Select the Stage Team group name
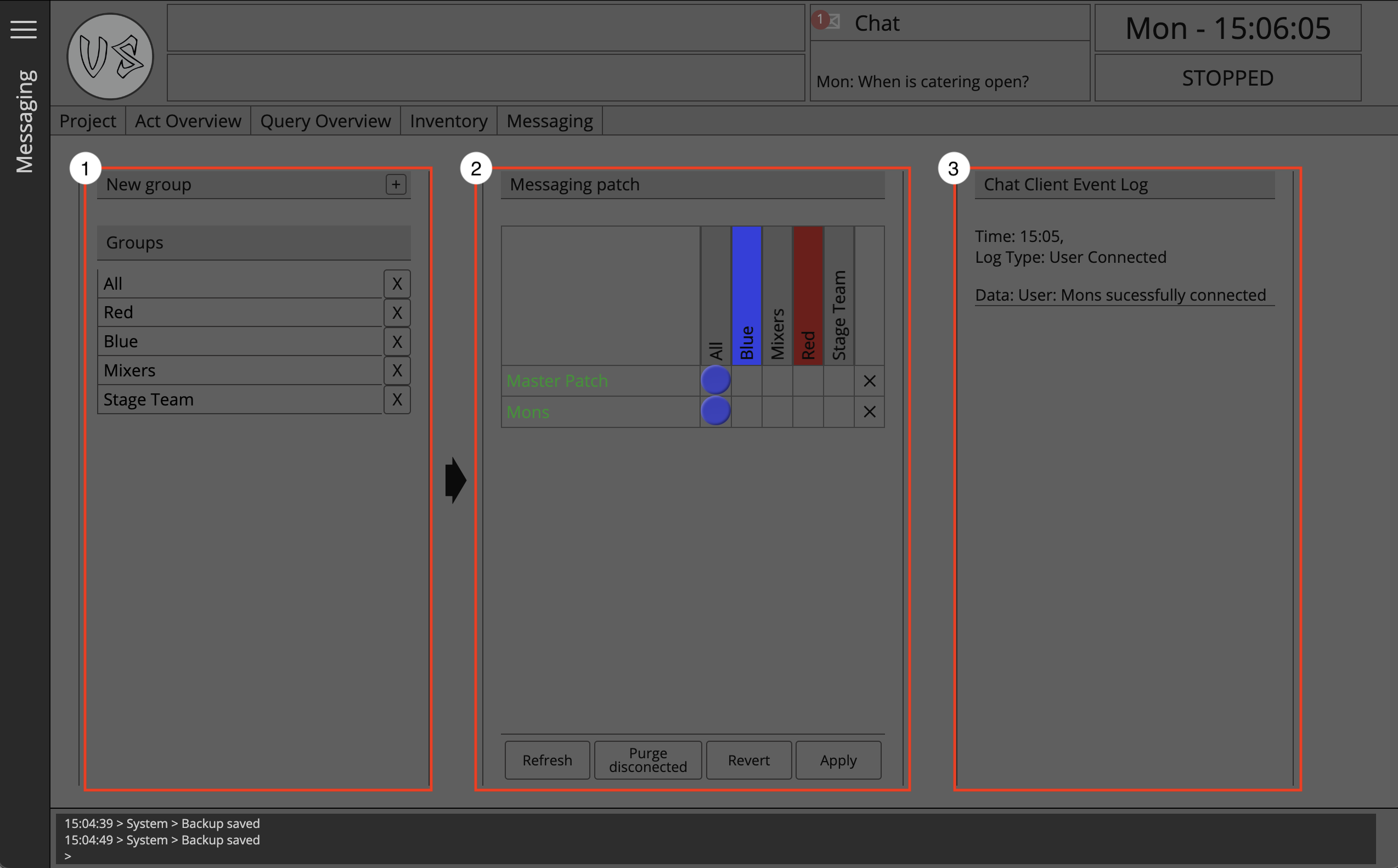 point(240,399)
